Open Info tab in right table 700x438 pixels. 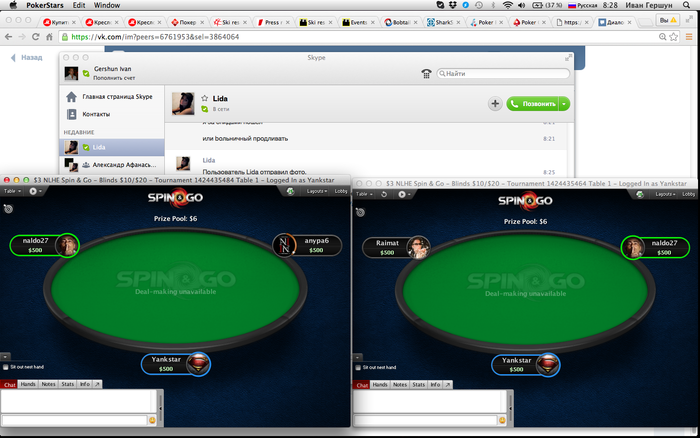[435, 384]
